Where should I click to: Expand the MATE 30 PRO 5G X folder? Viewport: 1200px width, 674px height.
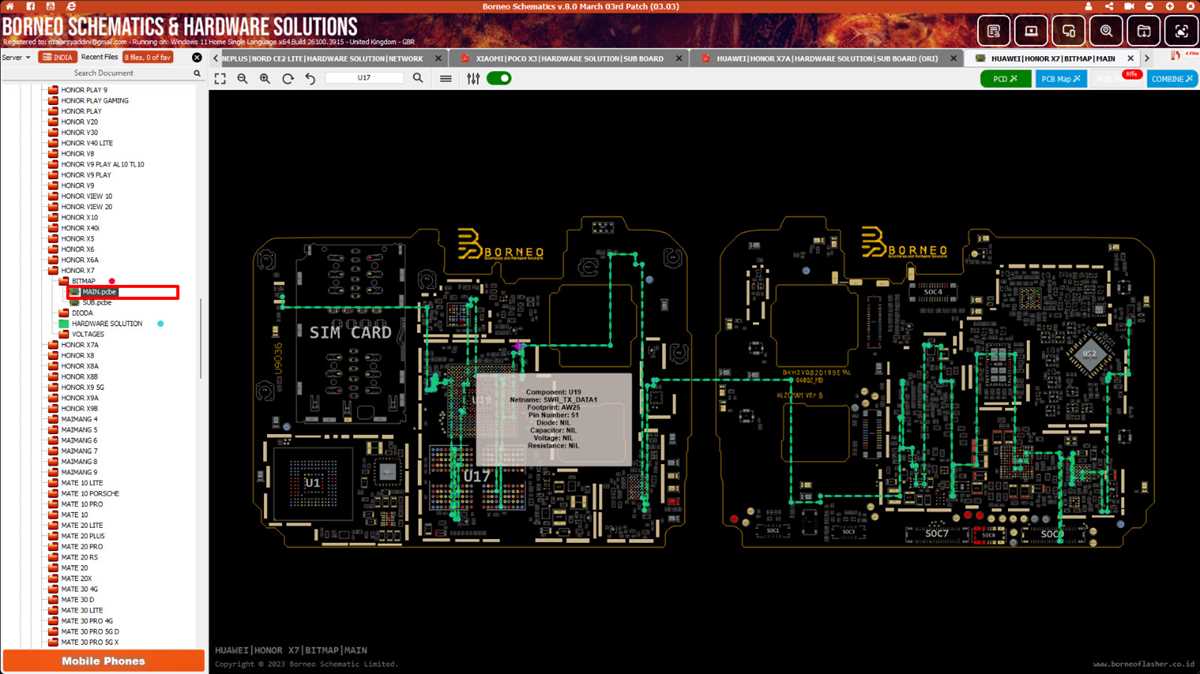pyautogui.click(x=90, y=642)
